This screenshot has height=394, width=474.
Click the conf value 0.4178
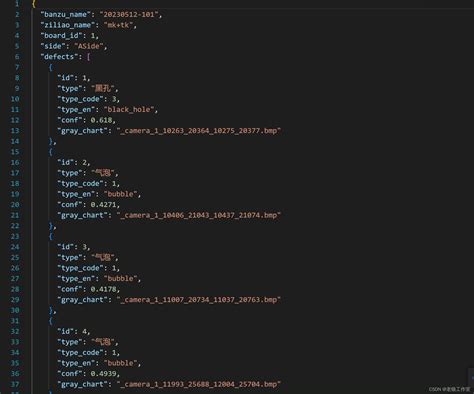coord(103,289)
